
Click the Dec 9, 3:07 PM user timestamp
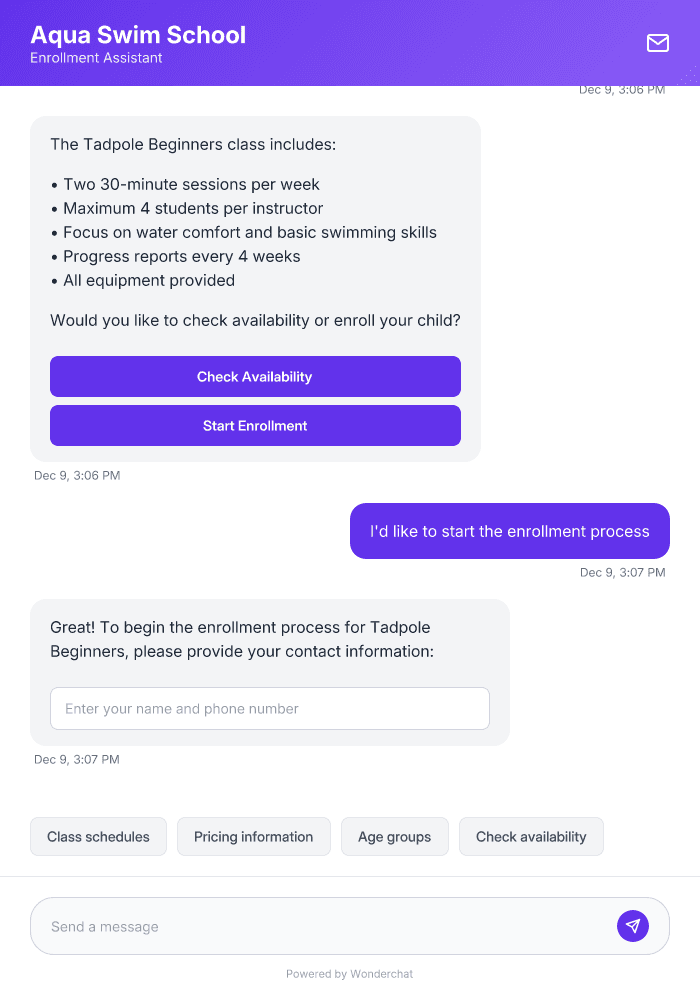[x=621, y=572]
